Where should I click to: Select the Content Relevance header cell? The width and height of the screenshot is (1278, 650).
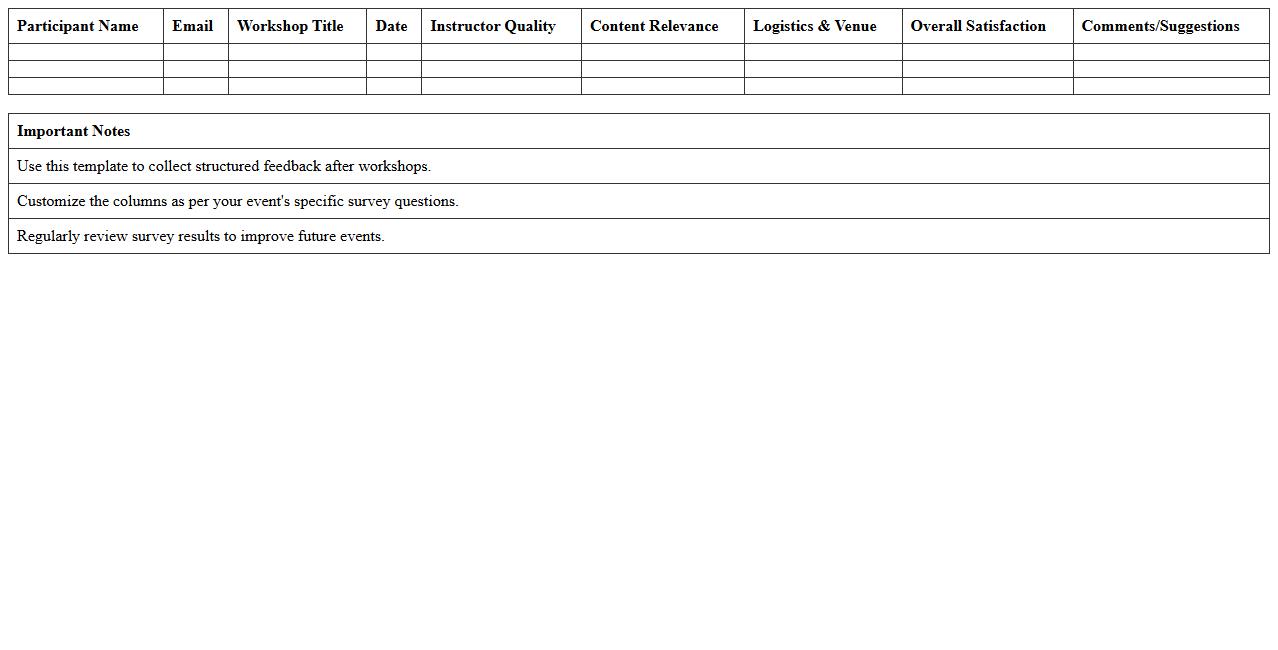pyautogui.click(x=654, y=26)
